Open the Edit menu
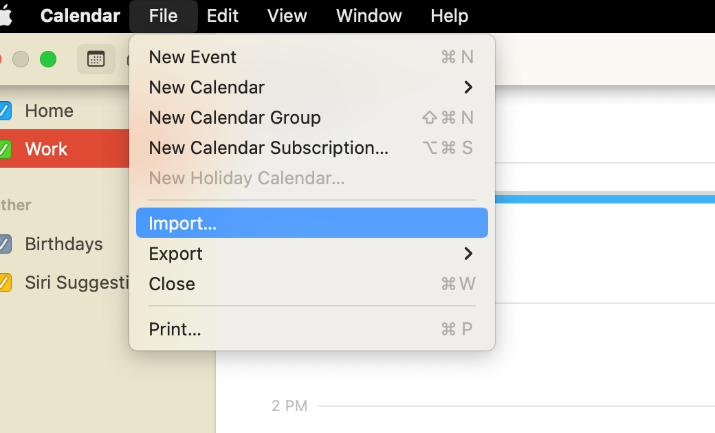This screenshot has width=715, height=433. tap(223, 16)
